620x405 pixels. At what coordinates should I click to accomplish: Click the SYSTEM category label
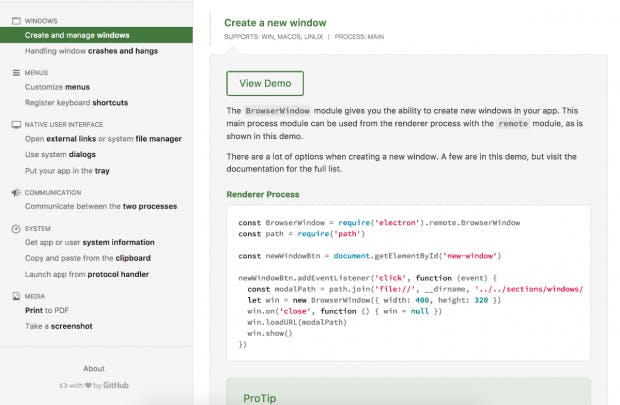pyautogui.click(x=38, y=229)
